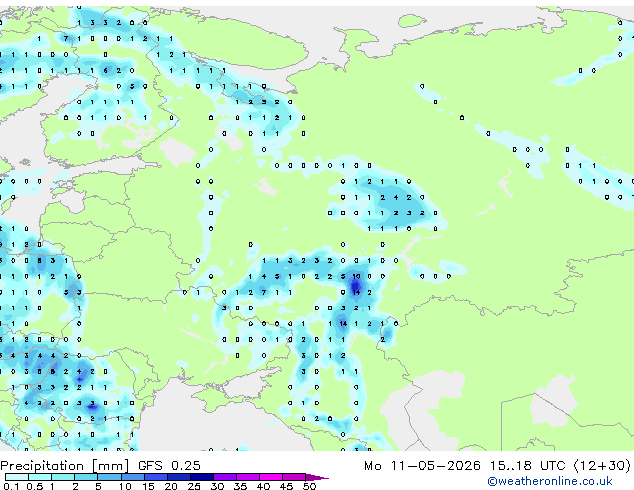Click the 30–35 mm purple legend swatch
Screen dimensions: 634x490
225,477
